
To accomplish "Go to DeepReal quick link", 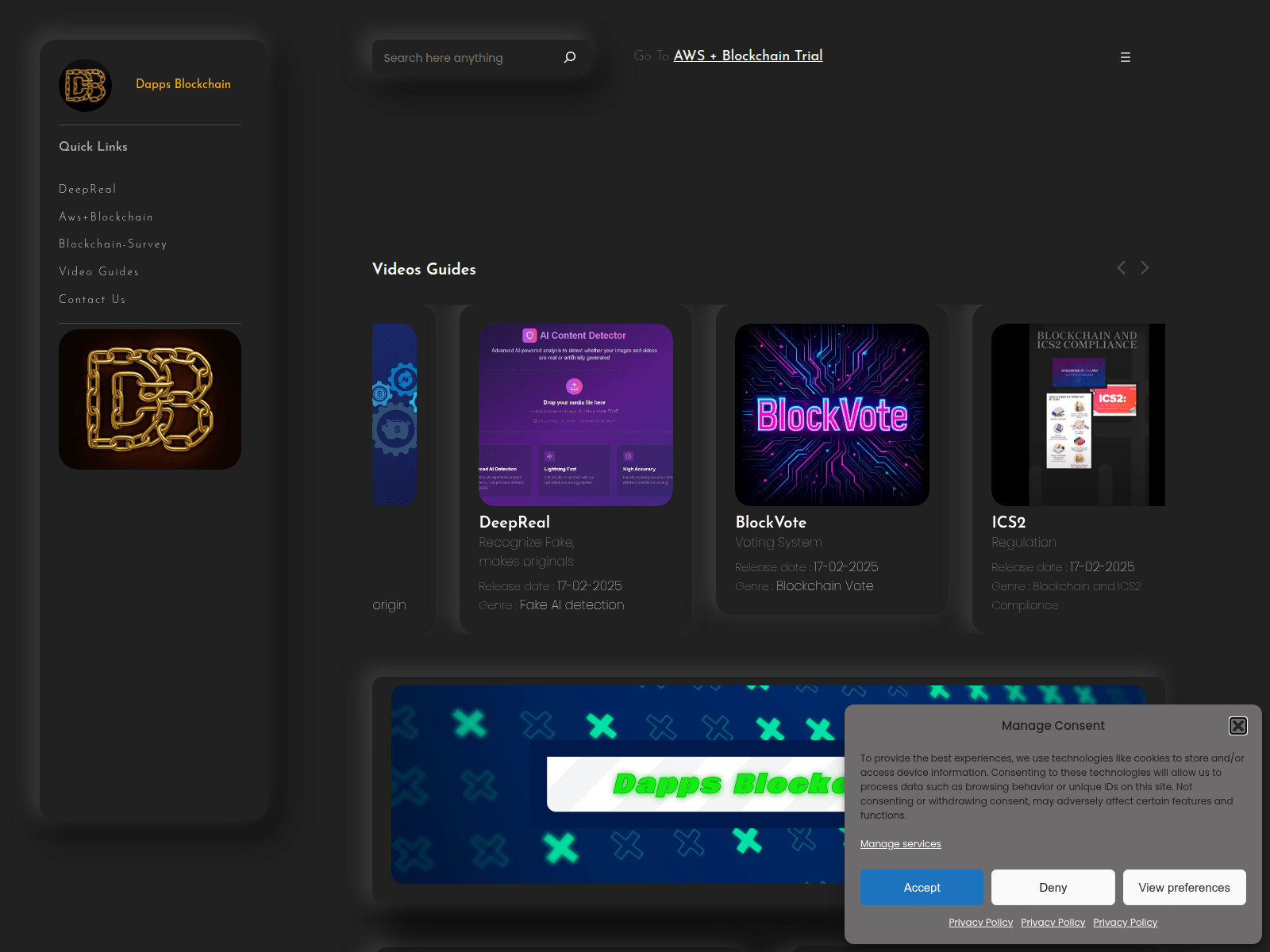I will 87,189.
